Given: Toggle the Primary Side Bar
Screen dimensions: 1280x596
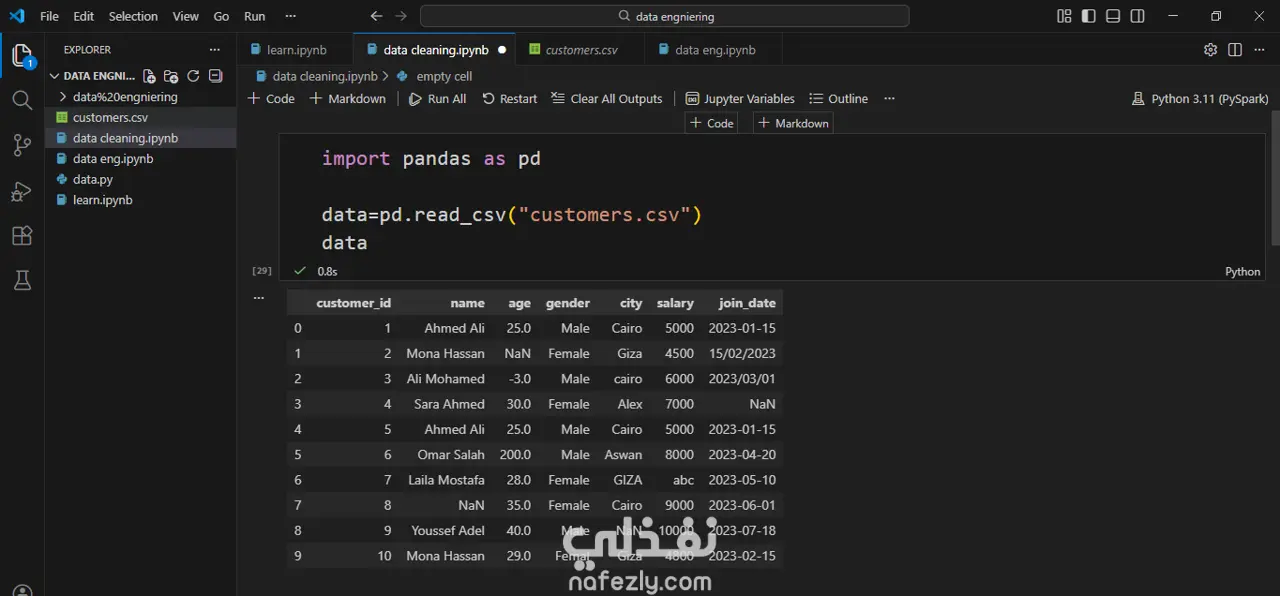Looking at the screenshot, I should [1088, 16].
